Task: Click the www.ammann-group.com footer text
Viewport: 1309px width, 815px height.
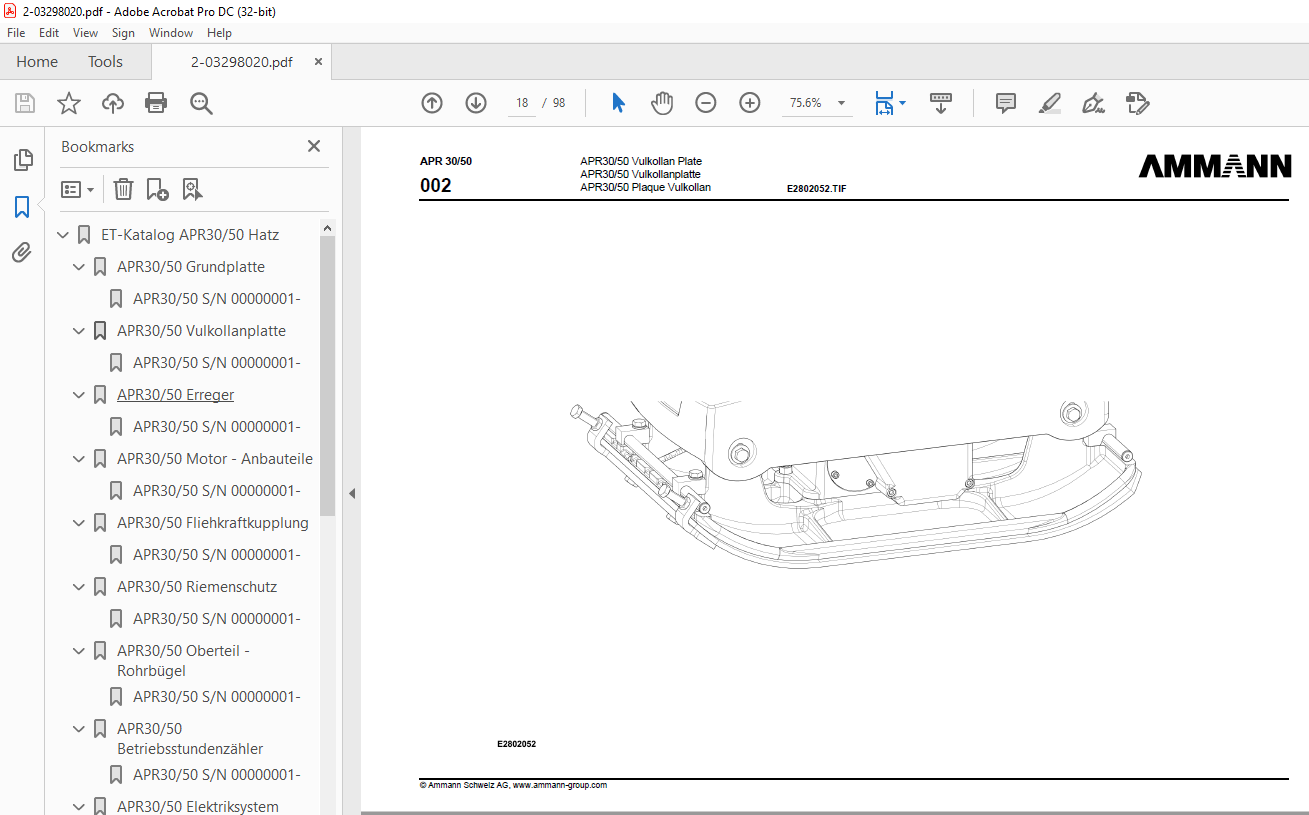Action: [560, 786]
